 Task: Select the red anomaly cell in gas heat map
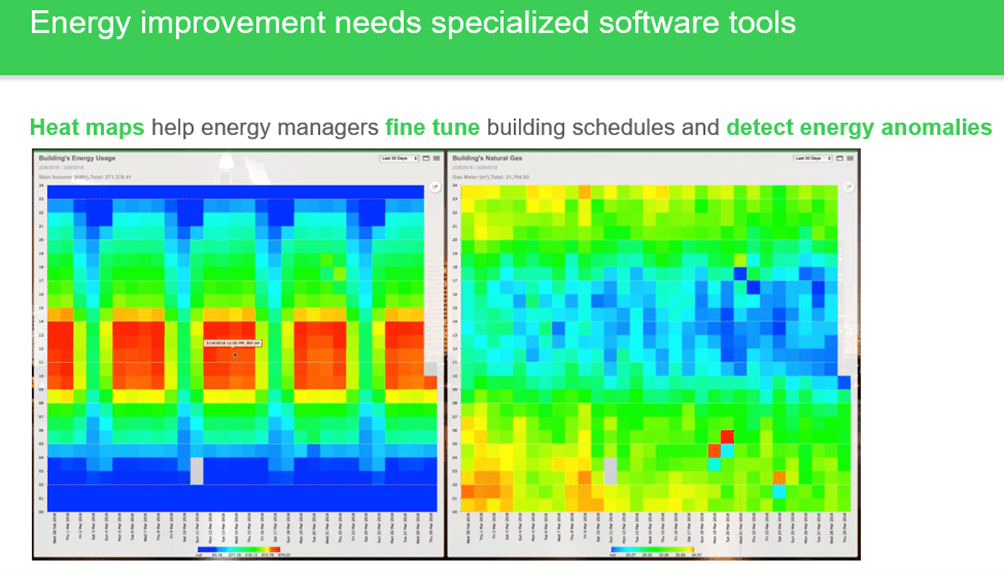click(x=726, y=436)
